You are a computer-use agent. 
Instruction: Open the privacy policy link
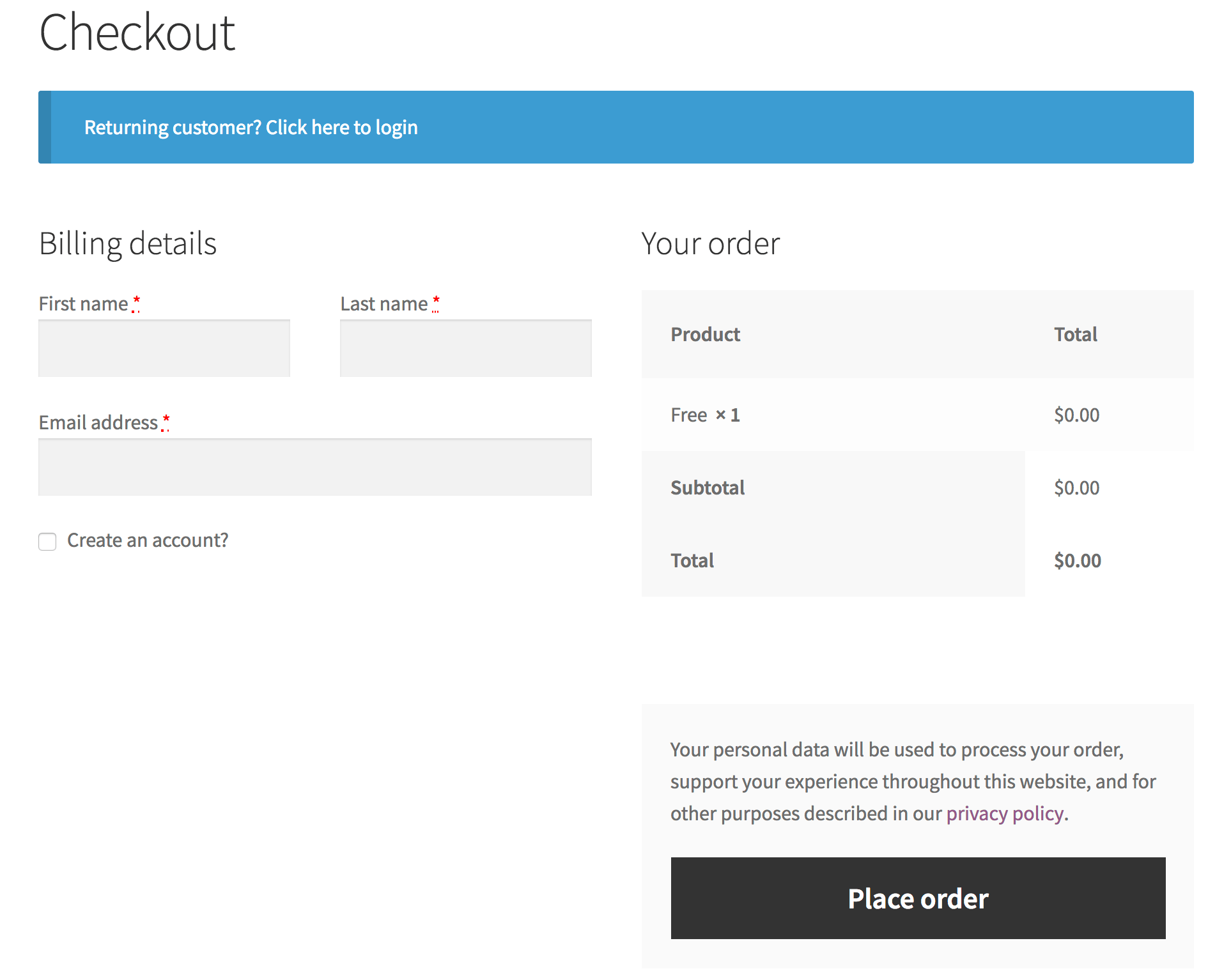pos(1005,813)
